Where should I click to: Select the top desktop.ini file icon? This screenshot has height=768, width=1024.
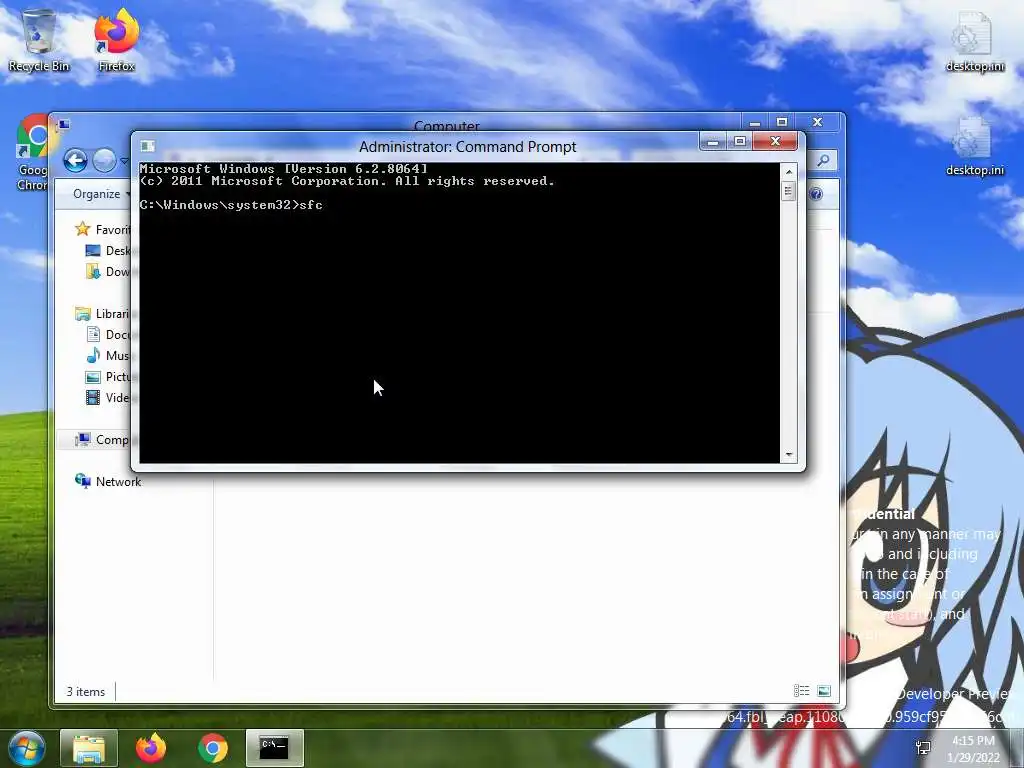tap(974, 41)
